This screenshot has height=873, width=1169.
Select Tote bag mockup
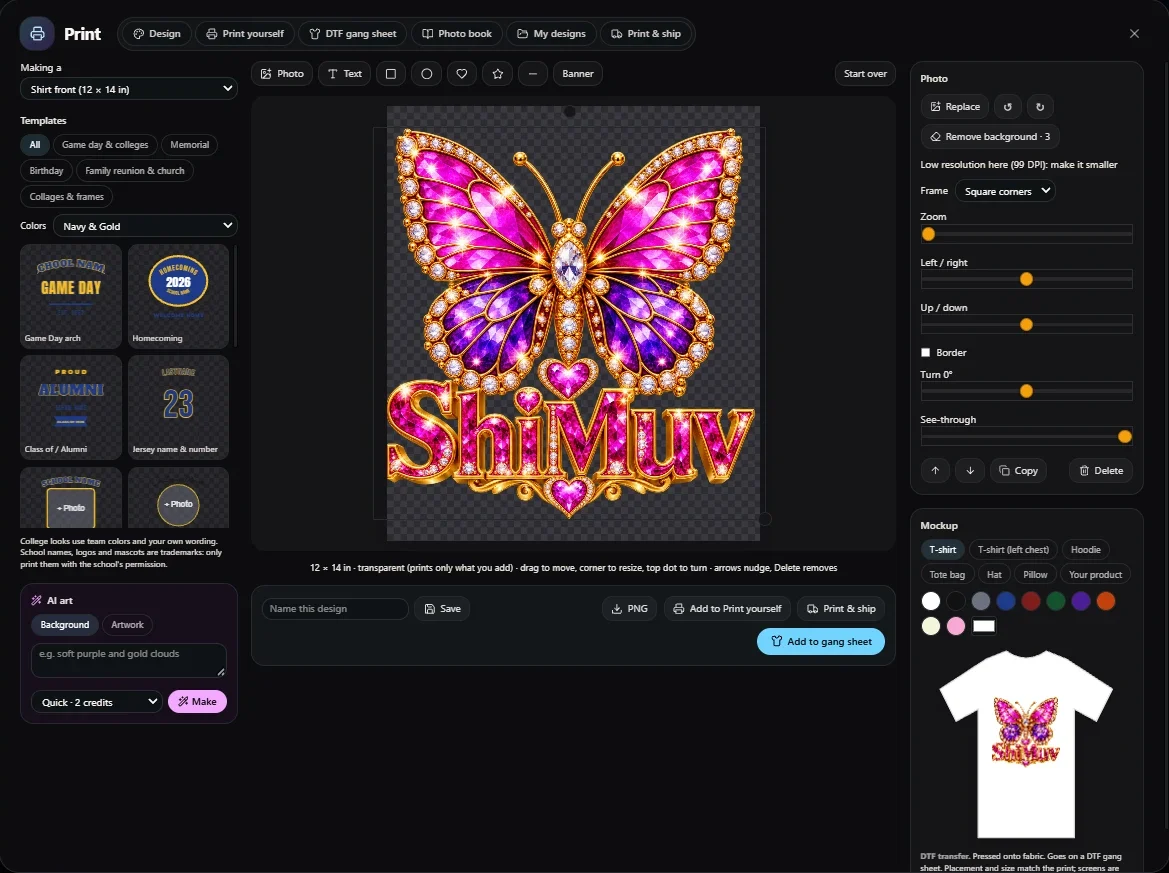click(x=947, y=574)
